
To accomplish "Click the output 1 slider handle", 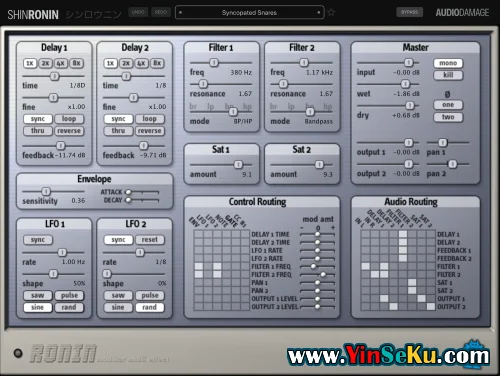I will tap(409, 143).
